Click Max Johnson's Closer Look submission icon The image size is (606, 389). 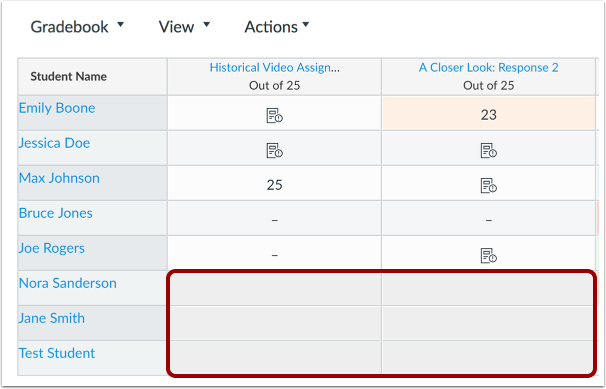(489, 185)
